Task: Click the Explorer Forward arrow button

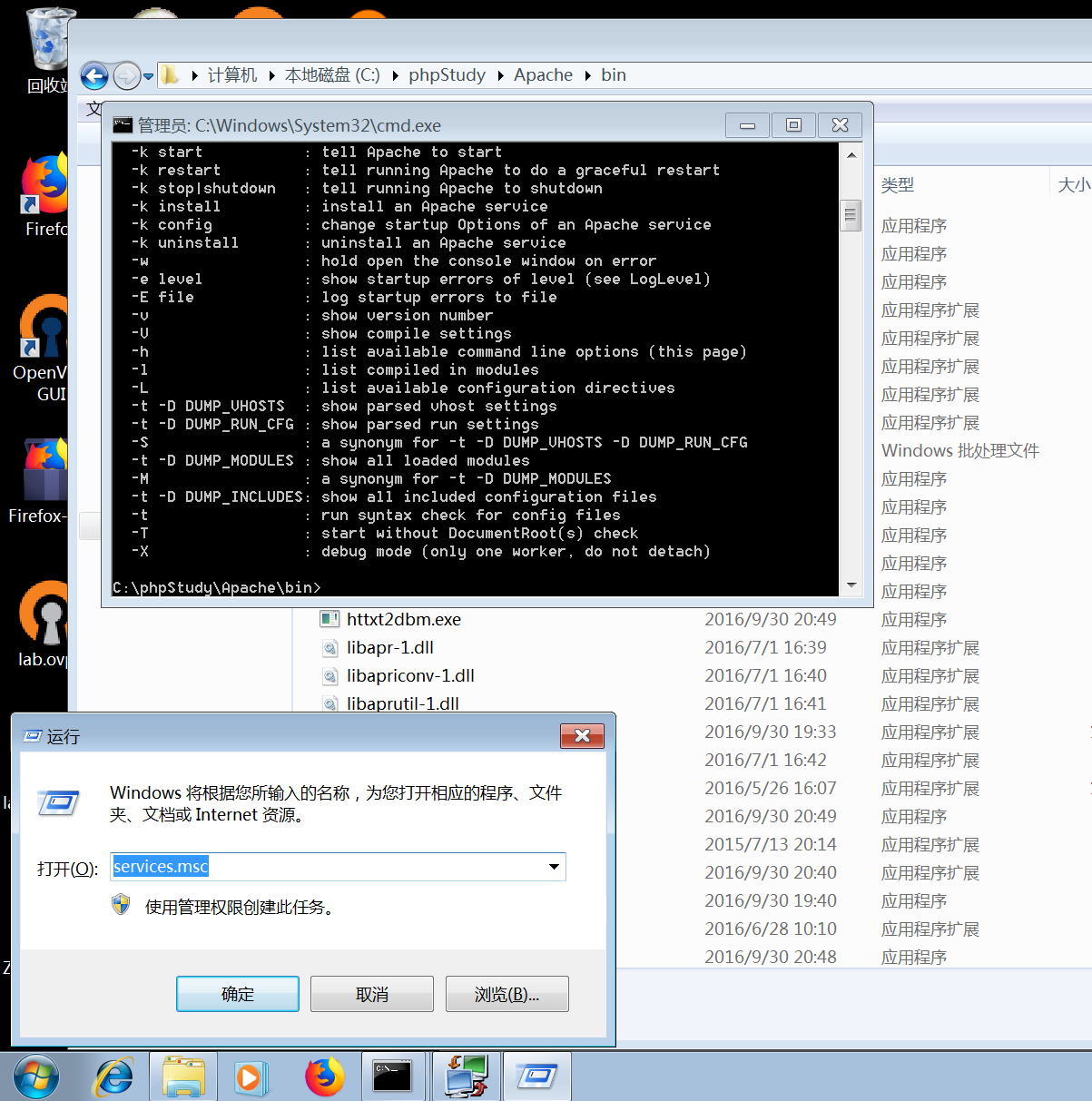Action: pyautogui.click(x=127, y=76)
